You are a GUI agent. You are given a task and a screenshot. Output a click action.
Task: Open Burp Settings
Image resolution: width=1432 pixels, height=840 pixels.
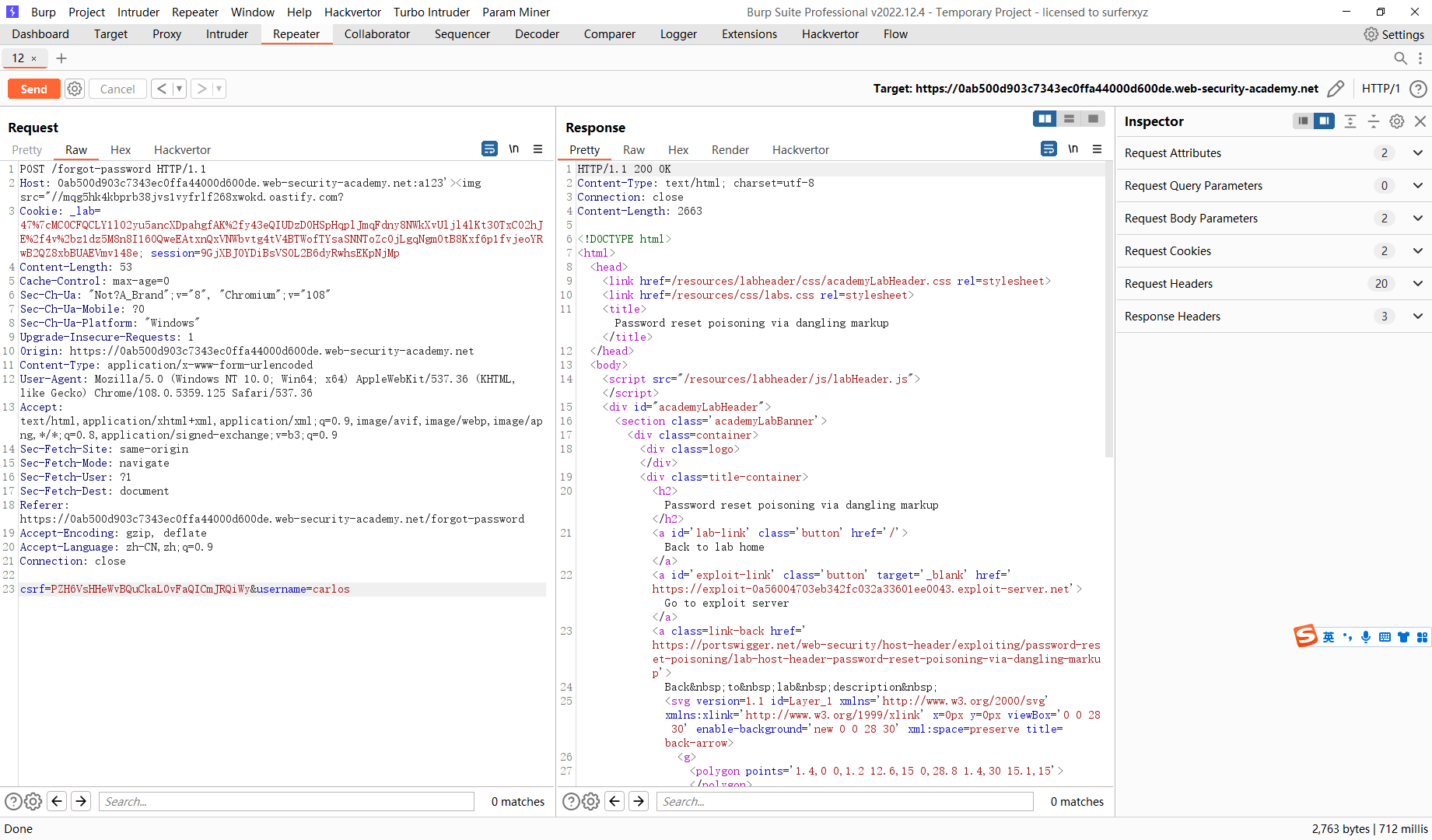1395,34
